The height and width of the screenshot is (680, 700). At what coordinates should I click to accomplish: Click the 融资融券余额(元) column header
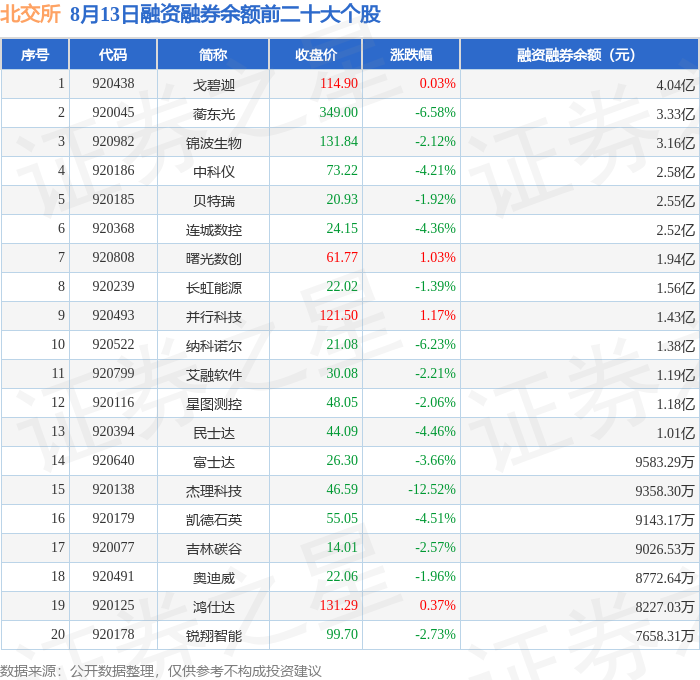click(x=579, y=54)
